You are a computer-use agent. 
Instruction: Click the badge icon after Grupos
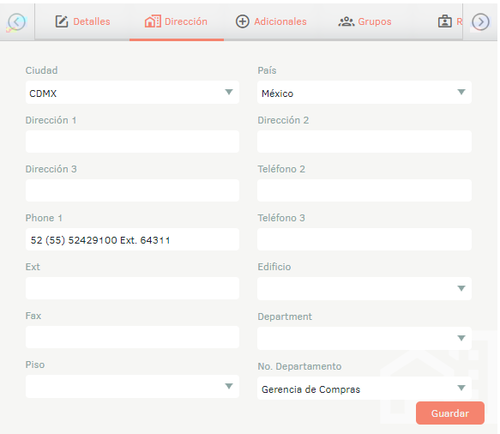(x=445, y=22)
